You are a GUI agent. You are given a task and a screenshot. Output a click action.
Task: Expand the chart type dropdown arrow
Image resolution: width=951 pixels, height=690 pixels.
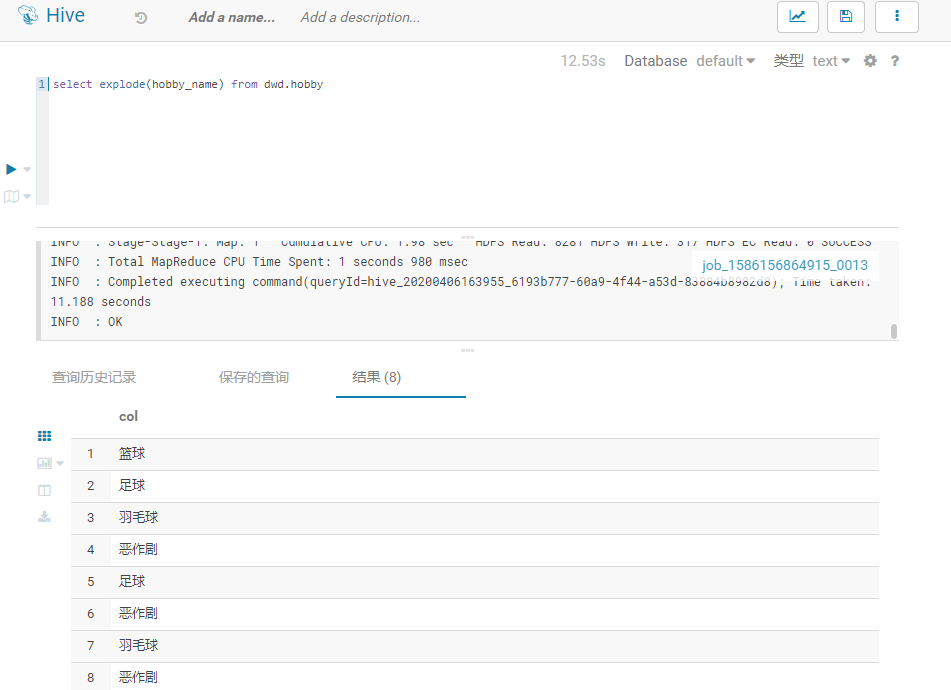click(60, 464)
